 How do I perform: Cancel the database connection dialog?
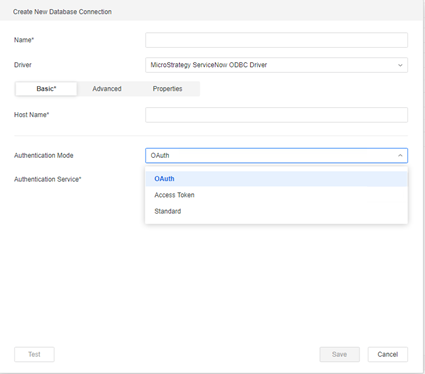[388, 354]
